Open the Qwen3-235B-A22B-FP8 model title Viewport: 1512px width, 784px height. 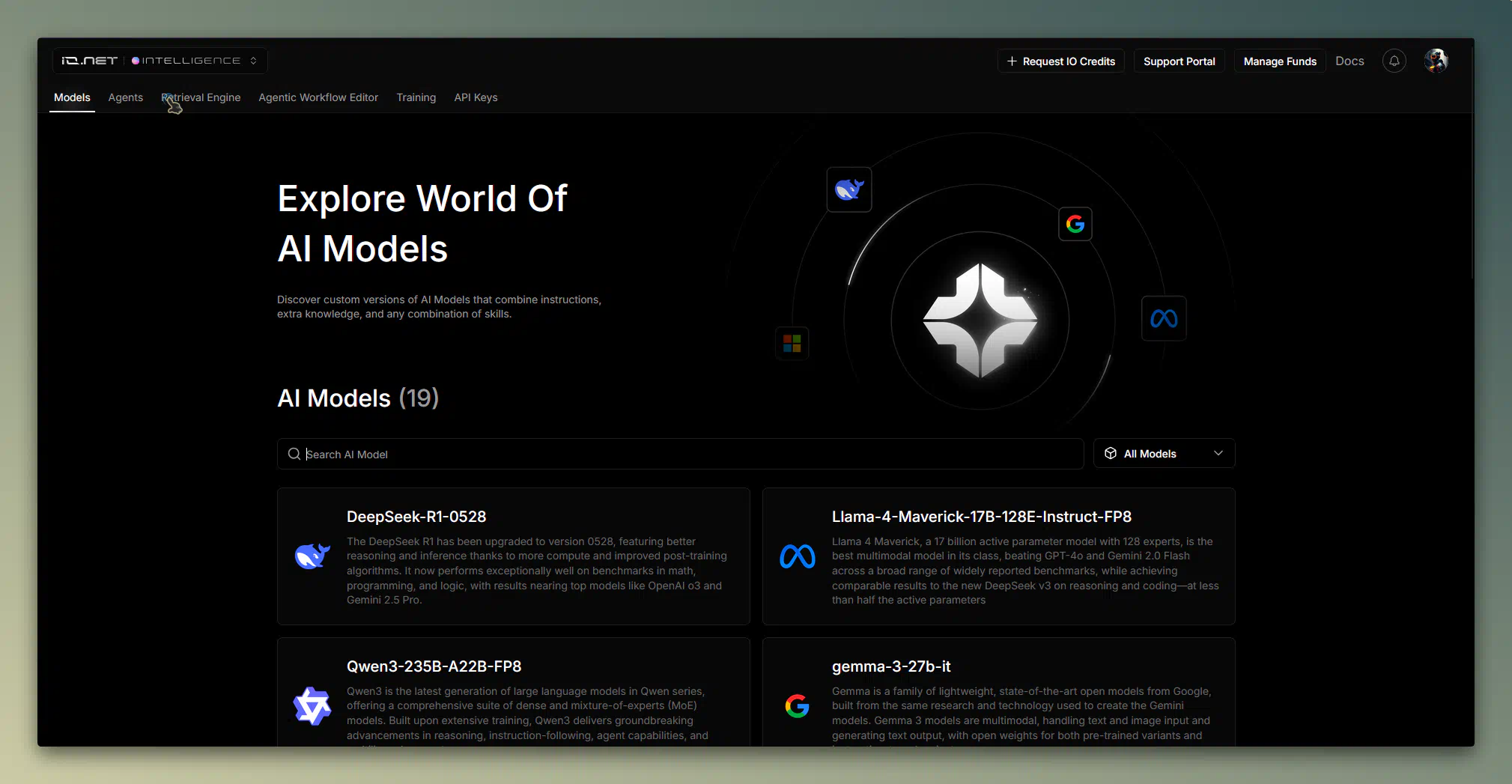tap(434, 666)
